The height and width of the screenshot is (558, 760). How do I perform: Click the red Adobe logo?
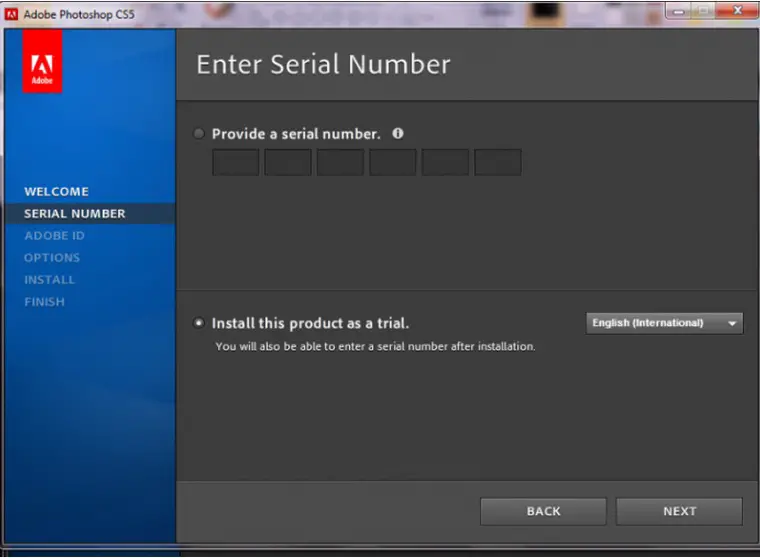pos(42,62)
